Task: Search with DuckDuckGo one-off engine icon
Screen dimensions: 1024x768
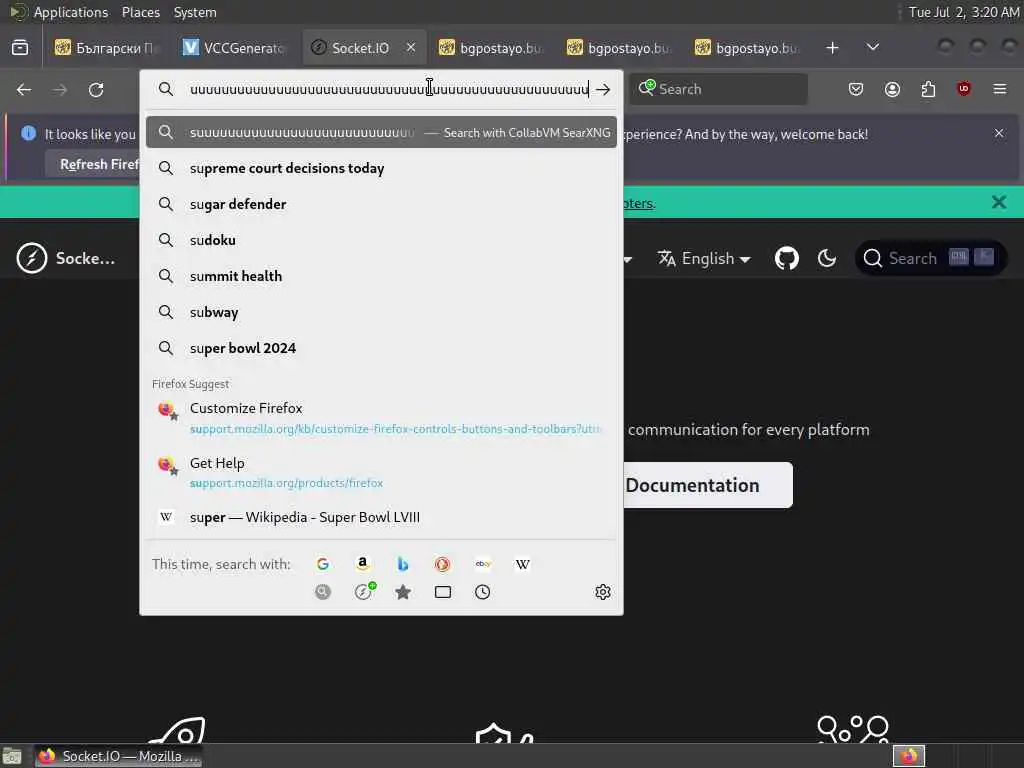Action: (x=442, y=564)
